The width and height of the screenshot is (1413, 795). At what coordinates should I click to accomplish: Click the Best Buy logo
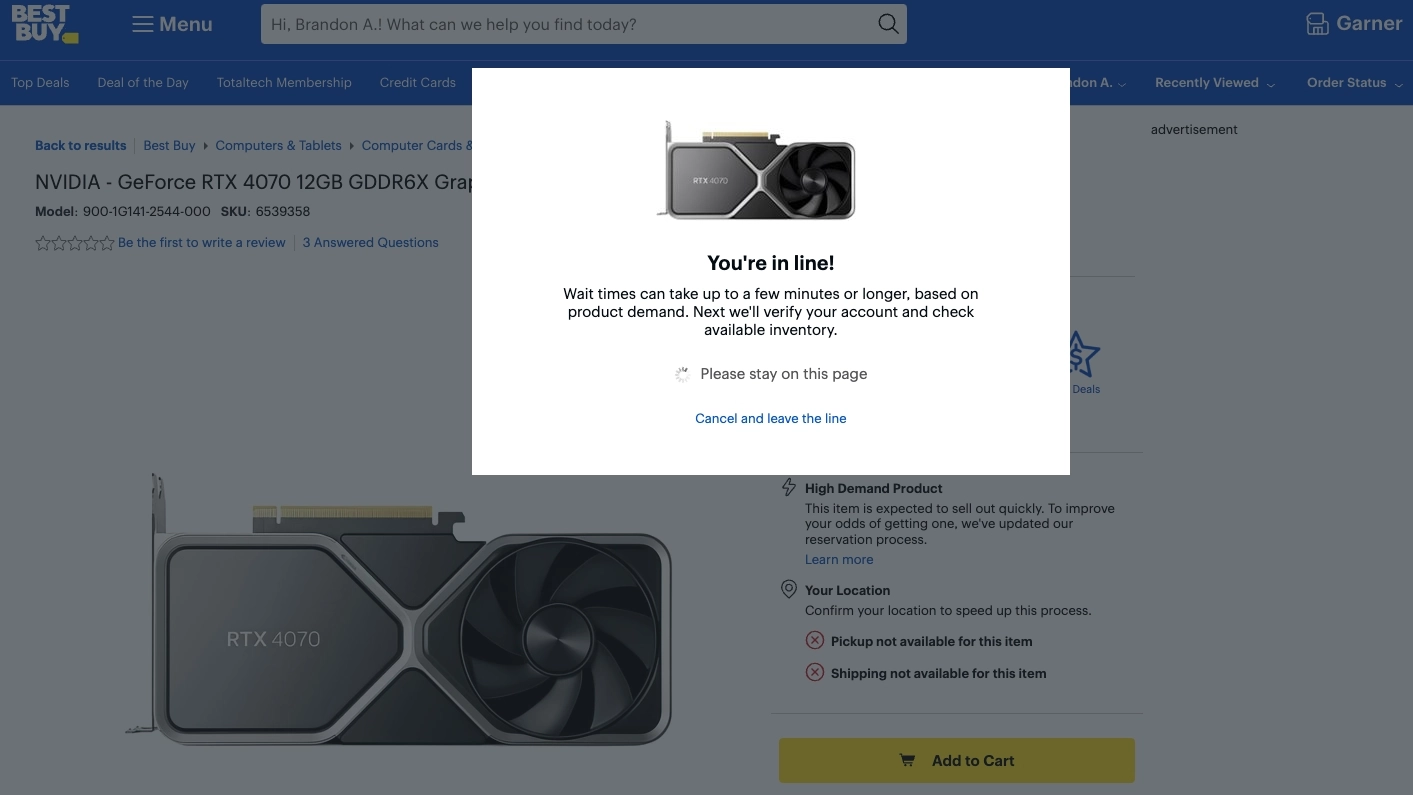tap(45, 23)
